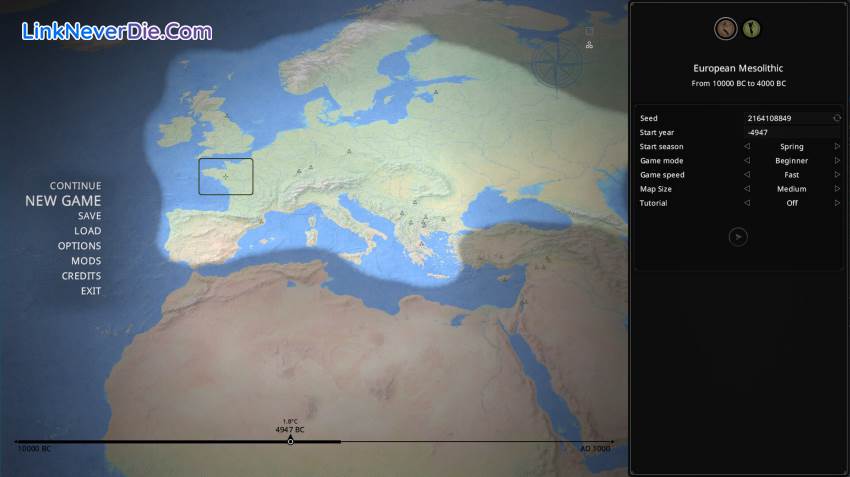Viewport: 850px width, 477px height.
Task: Toggle Tutorial with its left arrow
Action: [746, 203]
